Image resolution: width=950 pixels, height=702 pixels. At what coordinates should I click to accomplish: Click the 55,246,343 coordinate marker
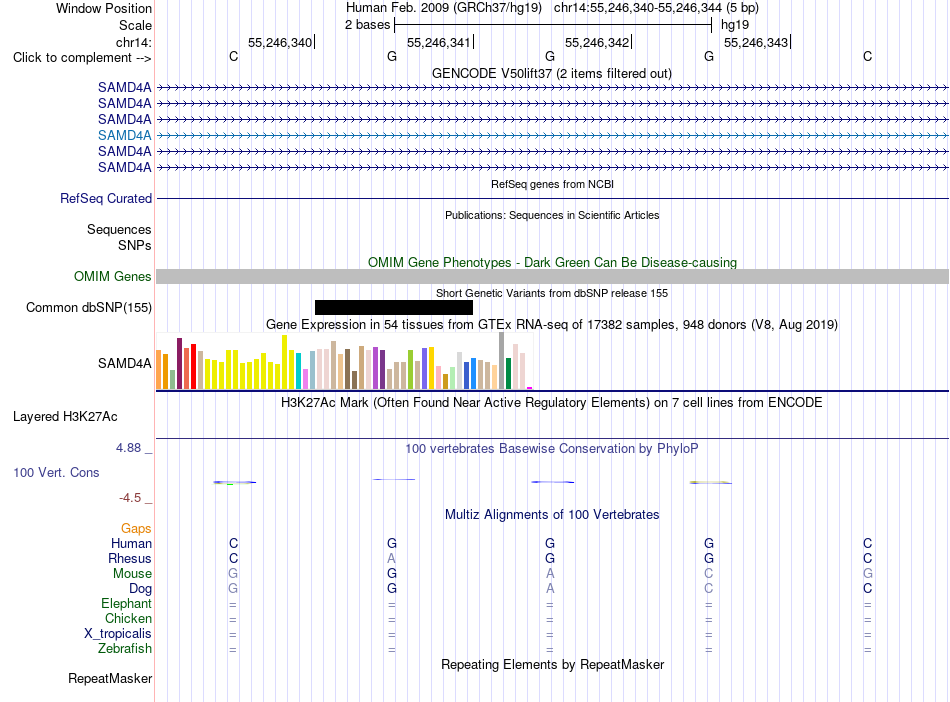coord(756,42)
